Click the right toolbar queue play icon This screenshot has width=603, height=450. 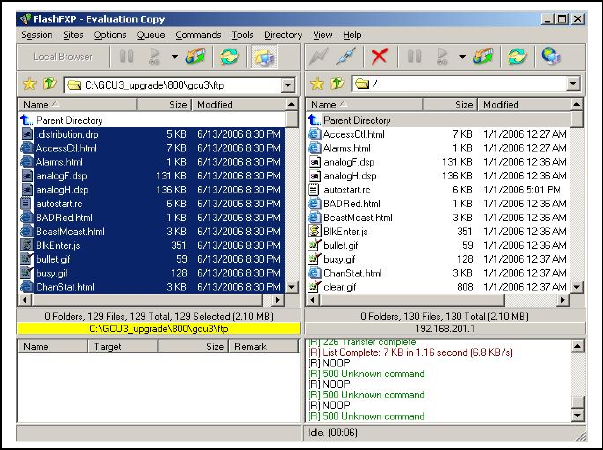click(443, 57)
